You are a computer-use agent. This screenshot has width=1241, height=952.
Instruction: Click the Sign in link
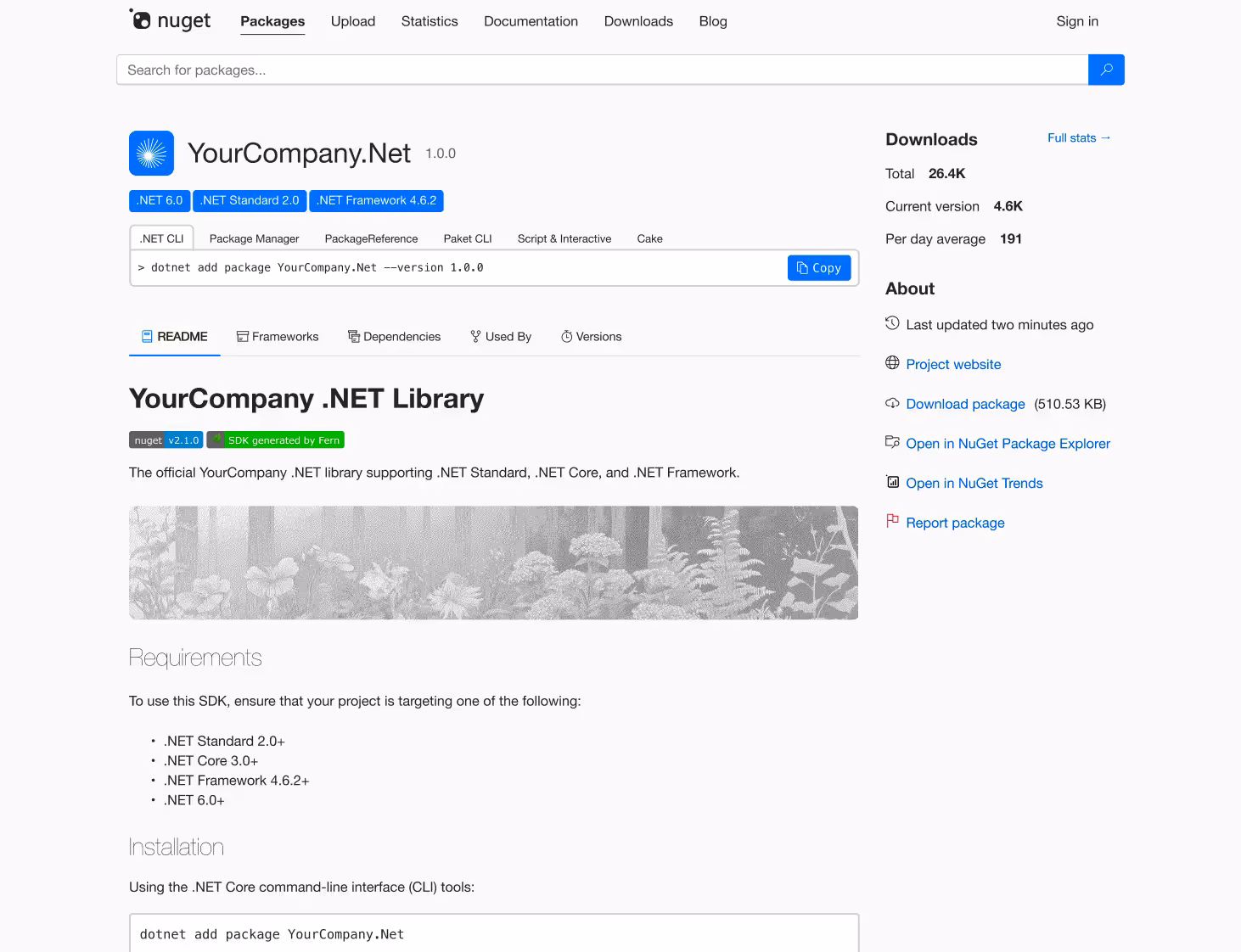coord(1077,21)
